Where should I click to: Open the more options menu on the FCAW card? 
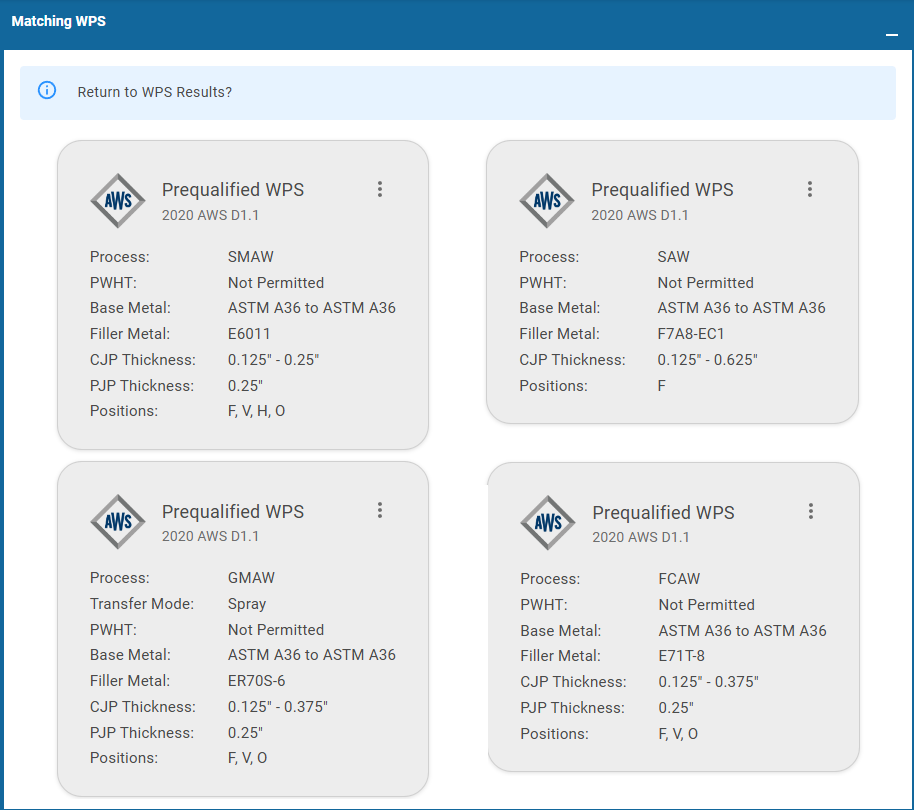(x=811, y=511)
